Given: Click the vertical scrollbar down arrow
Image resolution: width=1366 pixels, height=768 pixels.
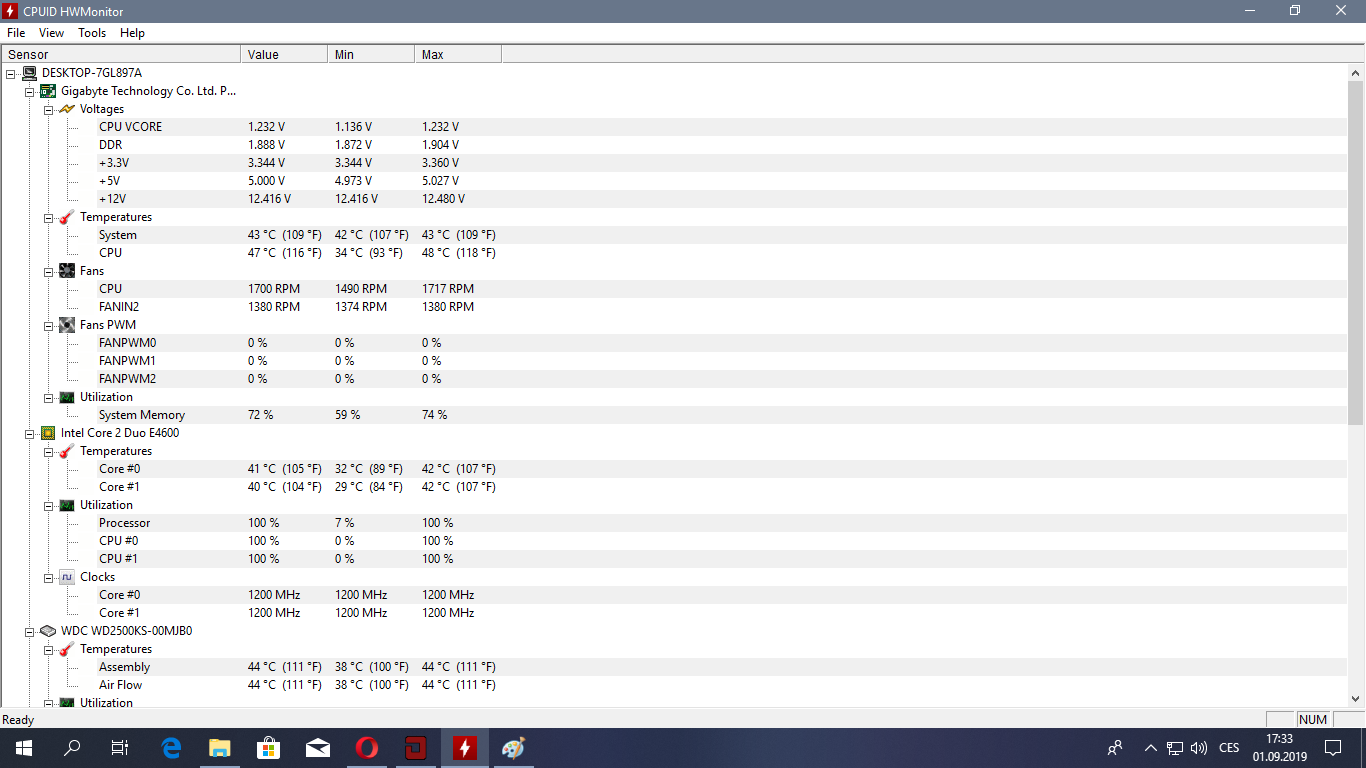Looking at the screenshot, I should click(x=1356, y=699).
